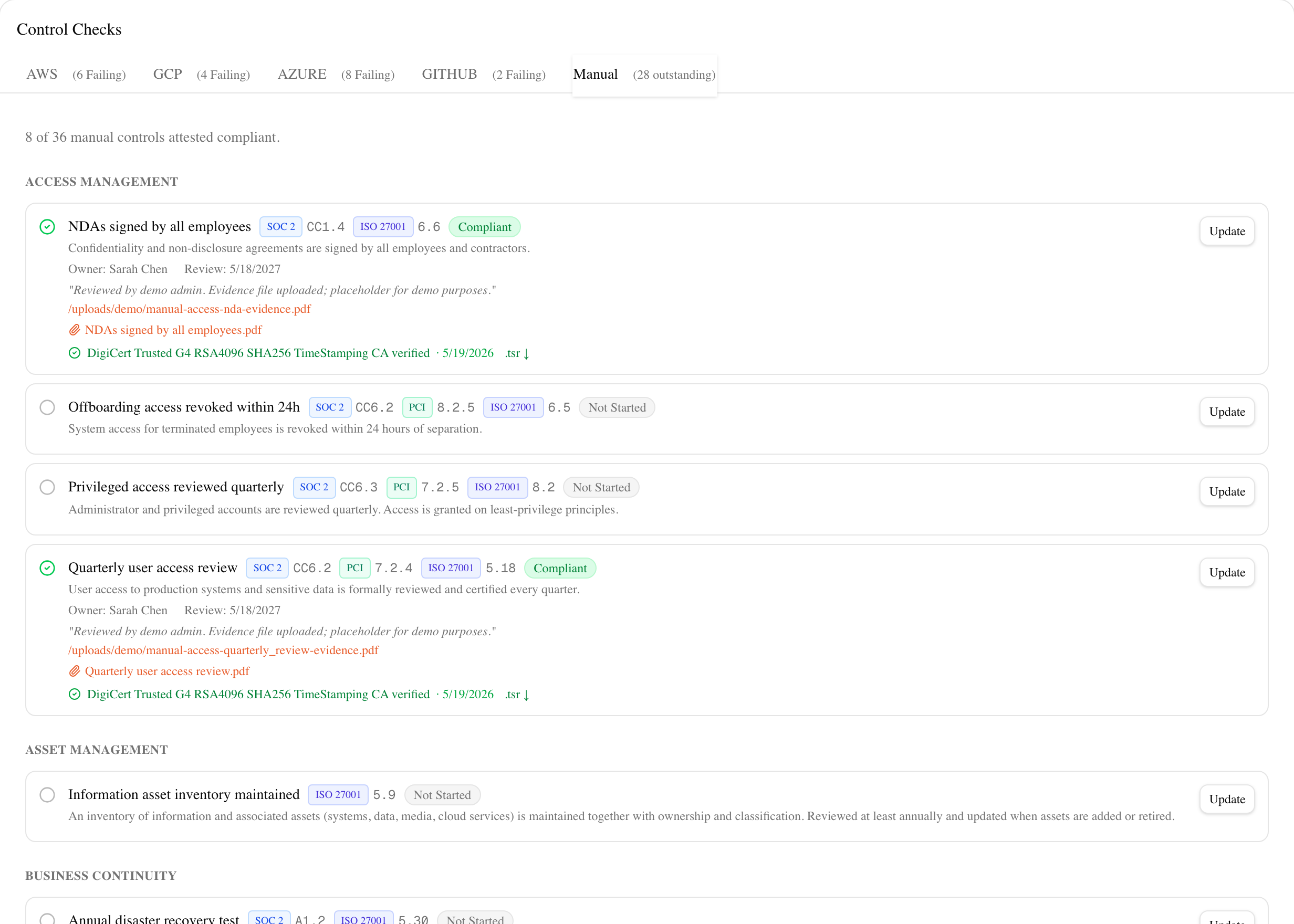The width and height of the screenshot is (1294, 924).
Task: Click the 'ACCESS MANAGEMENT' section heading
Action: 102,182
